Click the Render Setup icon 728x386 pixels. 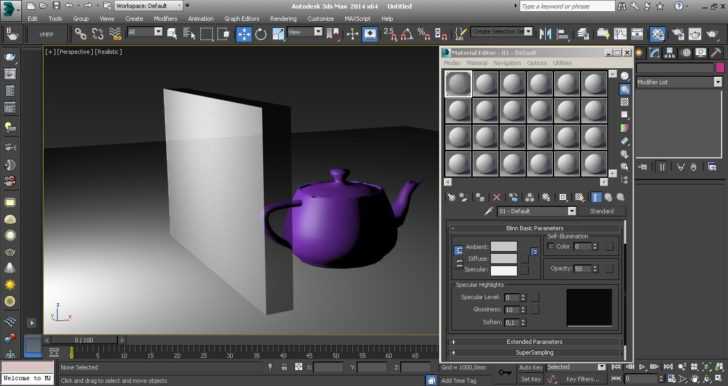pos(677,34)
